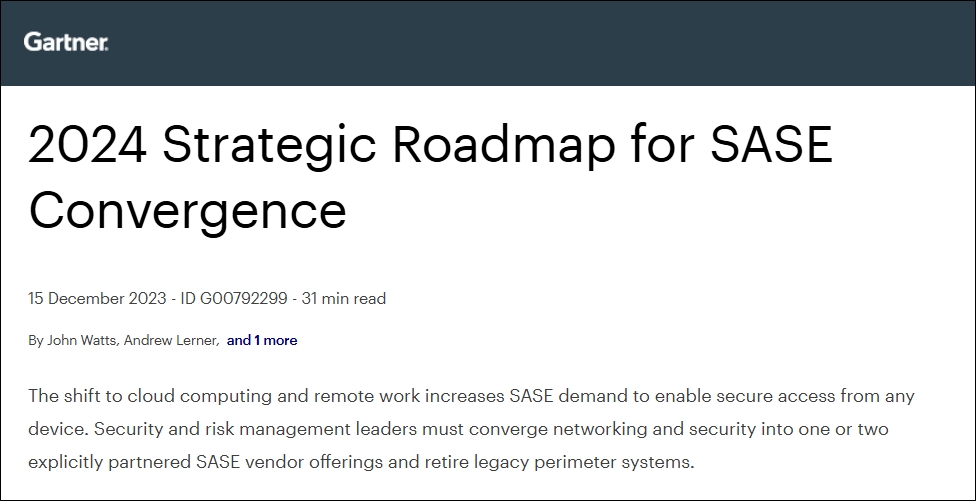The image size is (976, 501).
Task: Click the '31 min read' label
Action: click(x=345, y=298)
